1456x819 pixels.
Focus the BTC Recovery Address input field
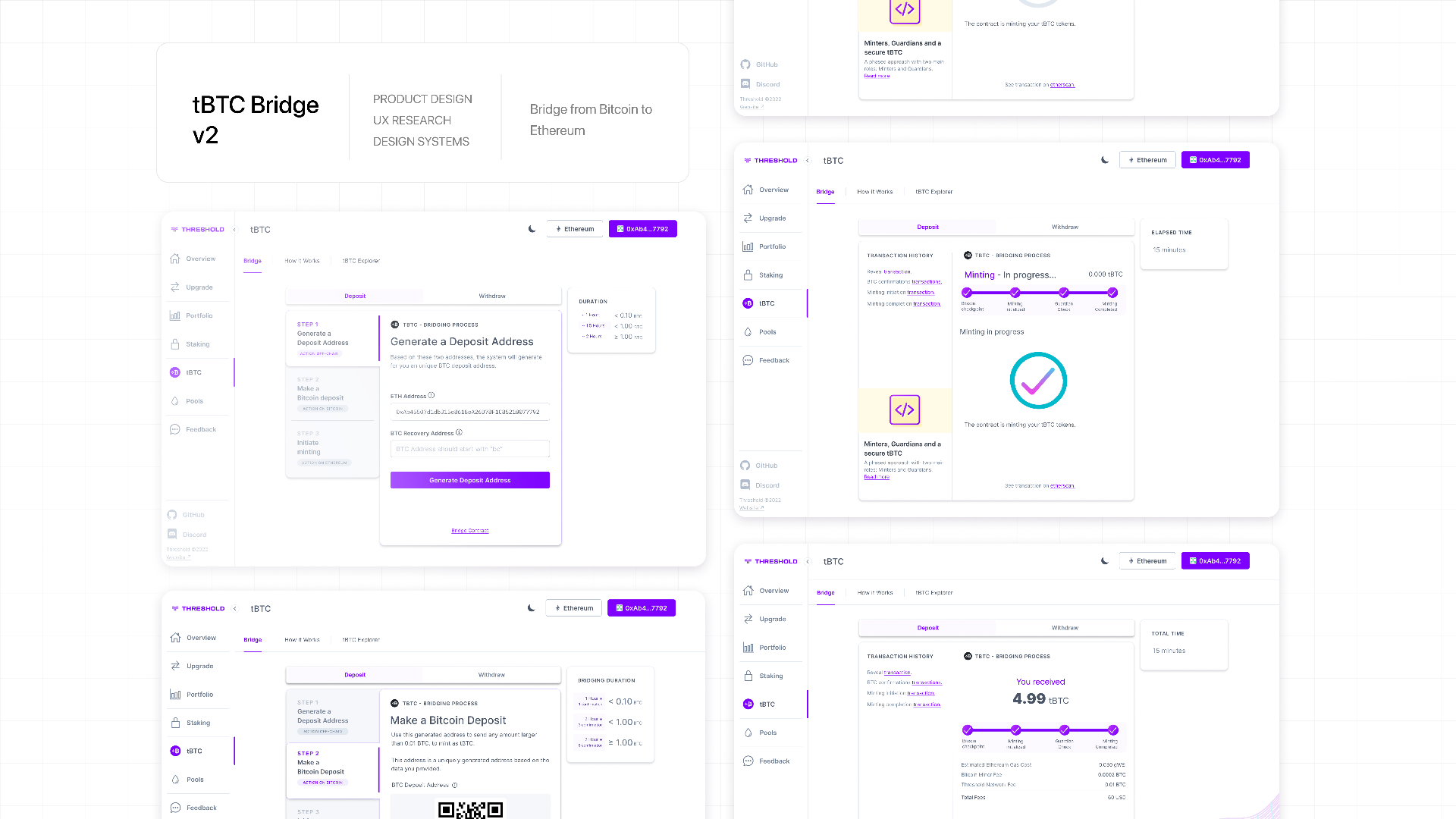[470, 449]
